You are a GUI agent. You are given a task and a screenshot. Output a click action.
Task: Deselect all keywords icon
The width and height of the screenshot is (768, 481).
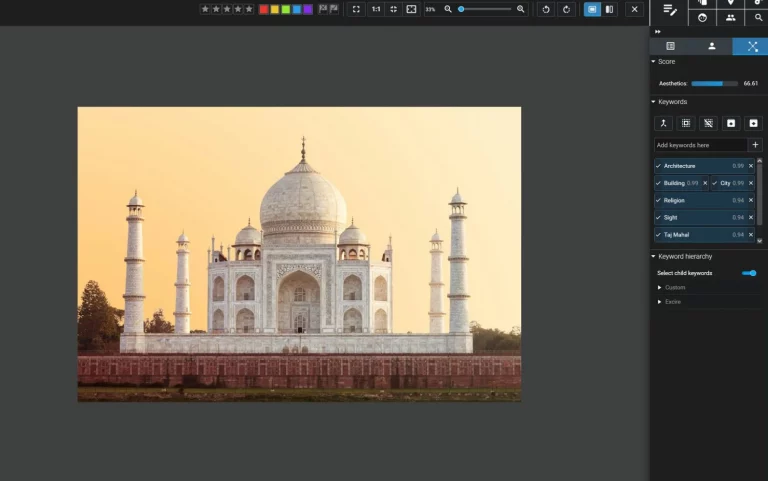point(708,123)
